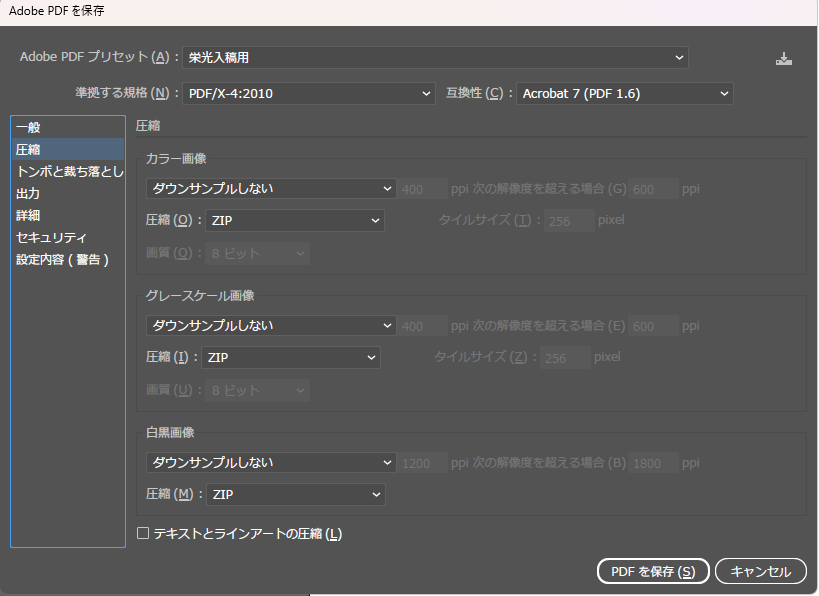Open グレースケール画像 downsampling method dropdown
Image resolution: width=819 pixels, height=596 pixels.
tap(271, 325)
